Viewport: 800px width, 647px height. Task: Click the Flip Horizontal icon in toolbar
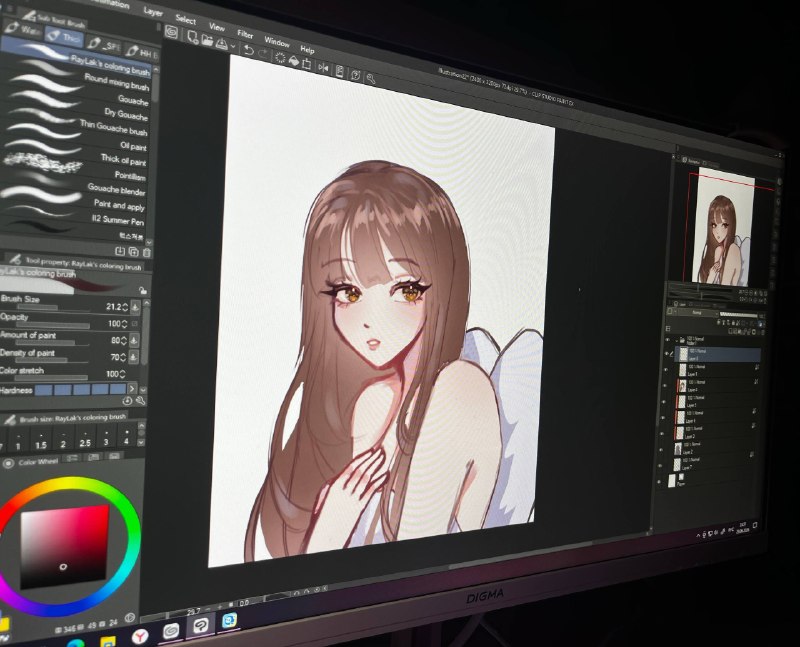coord(323,67)
